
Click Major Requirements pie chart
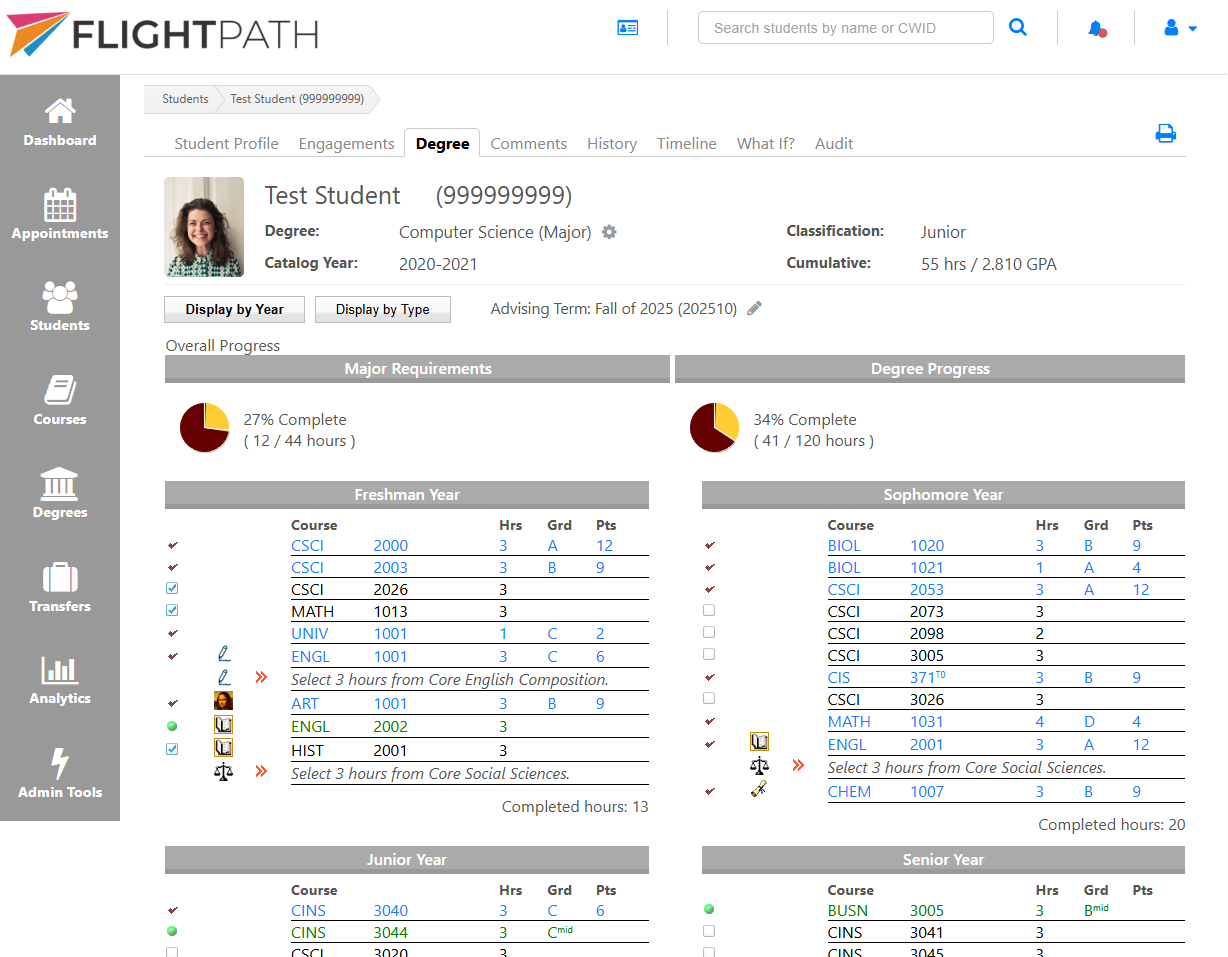coord(205,427)
